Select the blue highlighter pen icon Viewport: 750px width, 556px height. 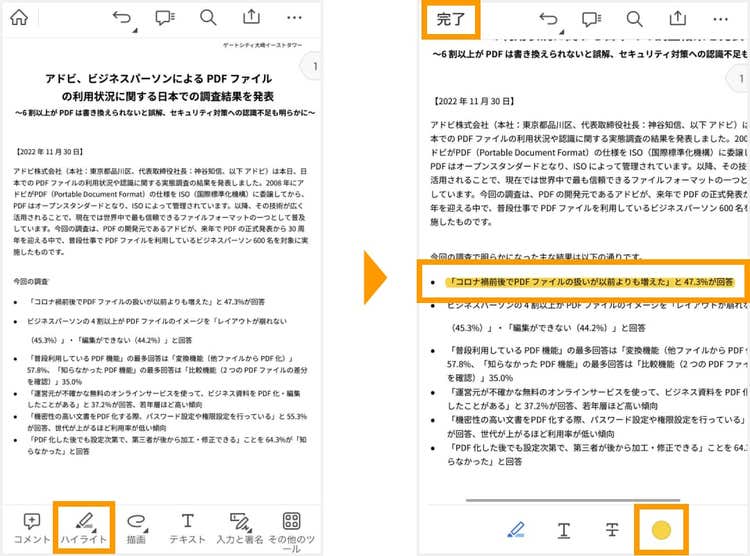[x=516, y=530]
